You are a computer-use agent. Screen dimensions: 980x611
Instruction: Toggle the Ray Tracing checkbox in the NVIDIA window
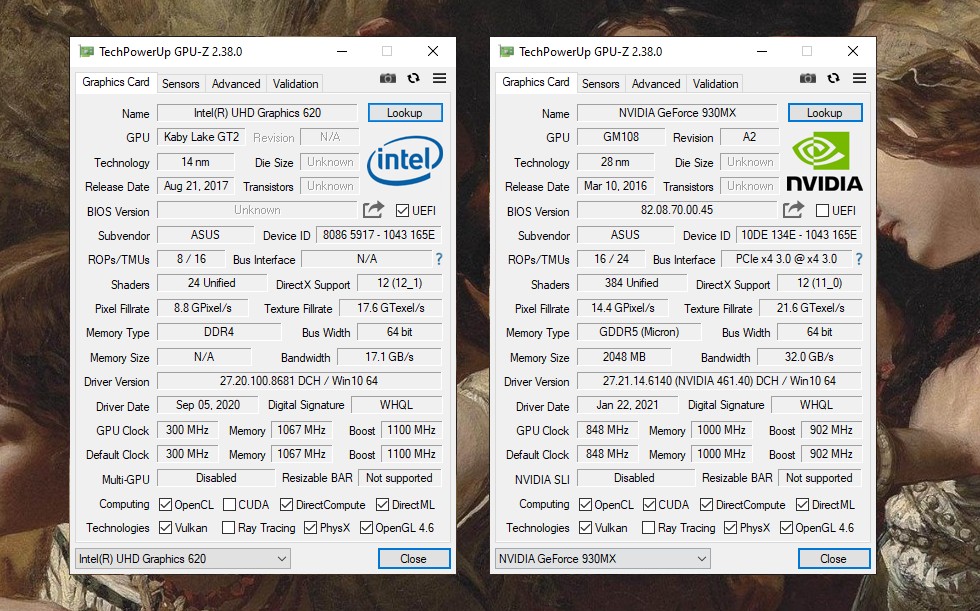pyautogui.click(x=648, y=528)
